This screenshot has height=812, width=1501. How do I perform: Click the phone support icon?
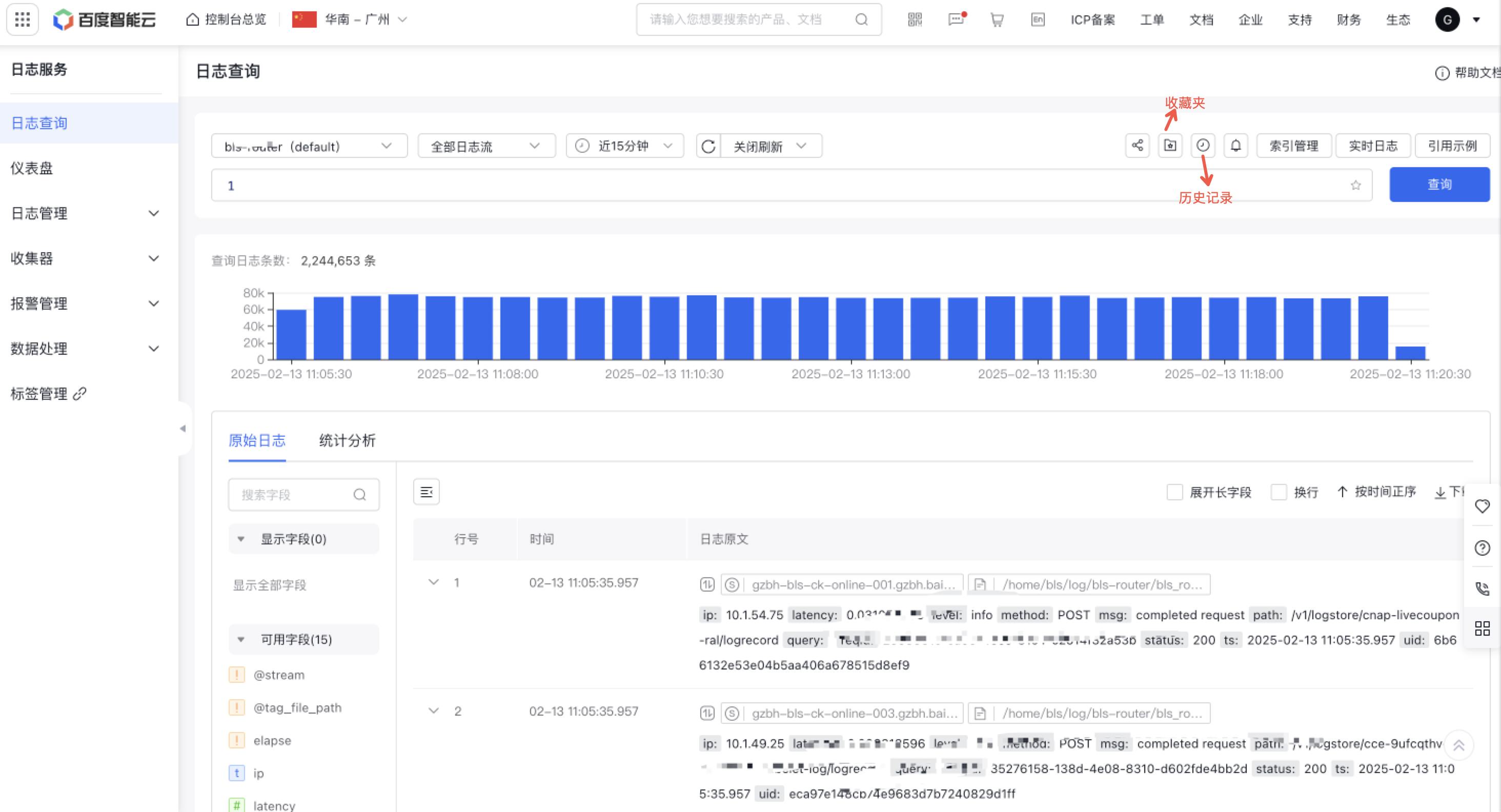pos(1483,588)
